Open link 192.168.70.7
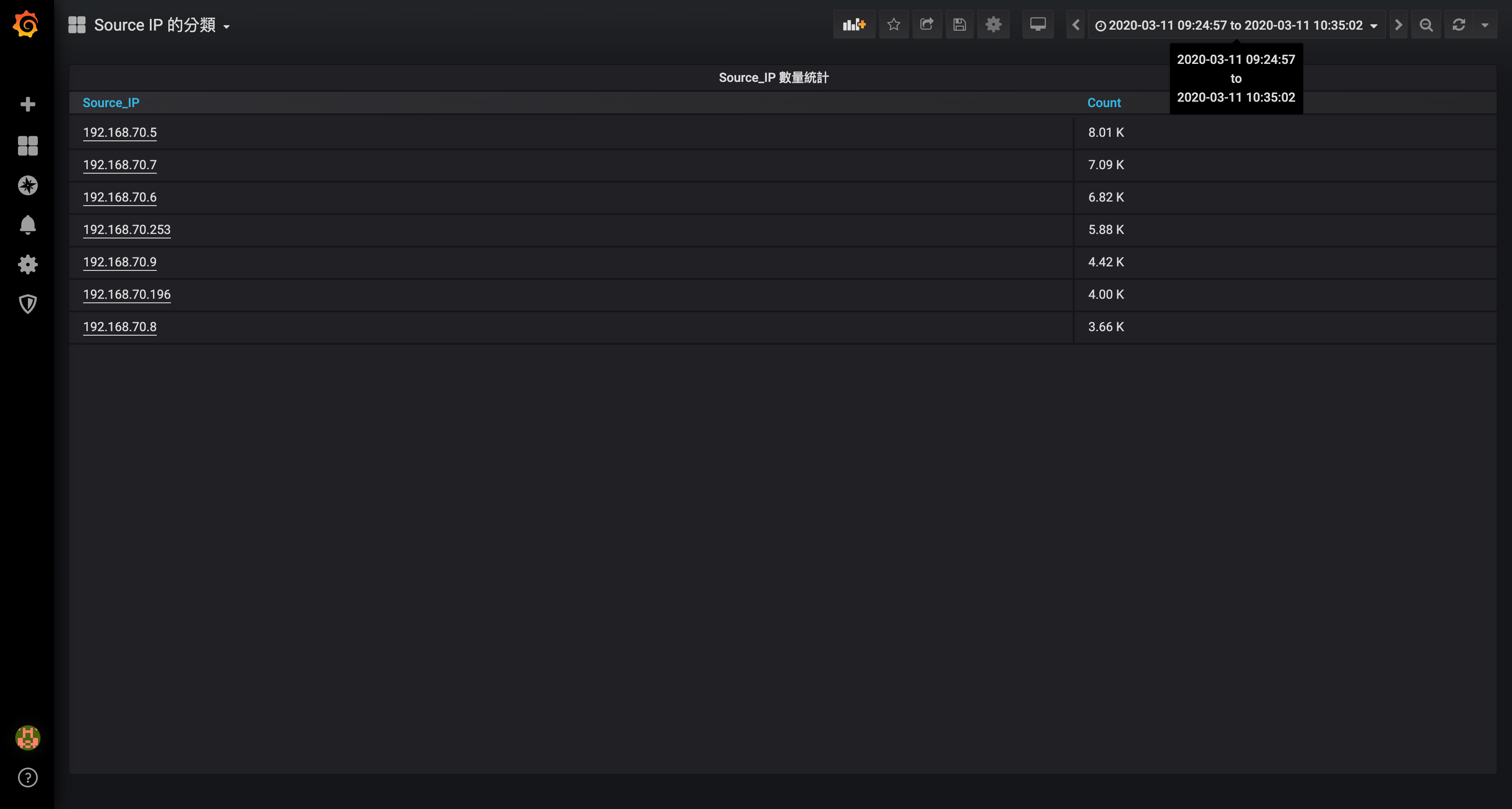The width and height of the screenshot is (1512, 809). [x=120, y=165]
